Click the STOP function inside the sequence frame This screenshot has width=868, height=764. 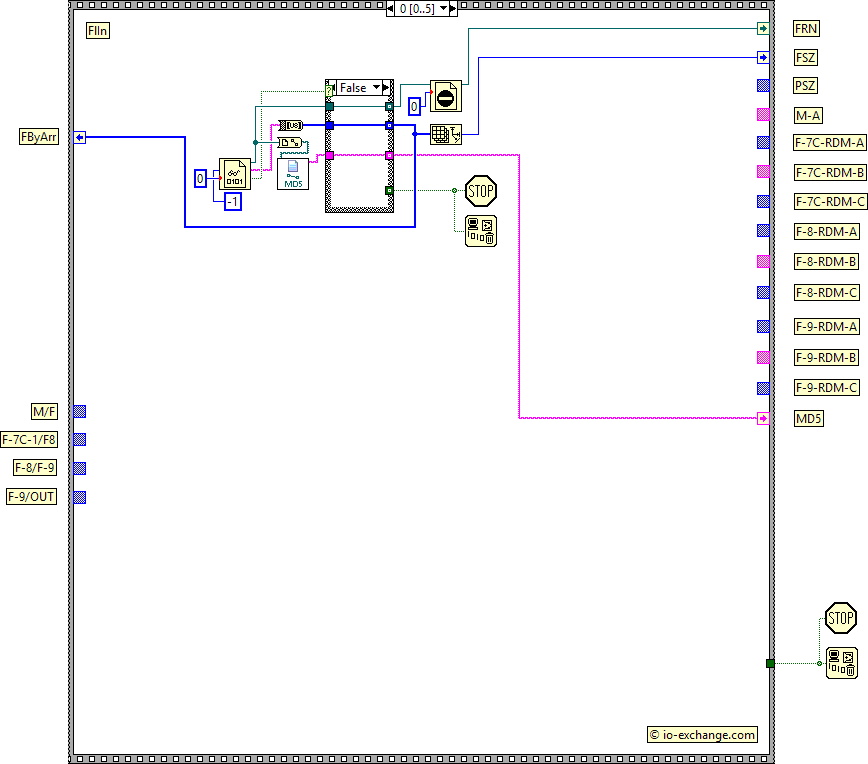point(480,191)
